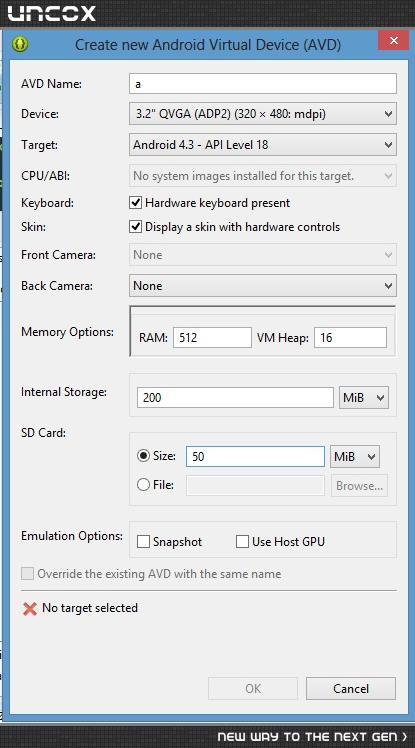
Task: Close the AVD dialog with red X
Action: coord(393,41)
